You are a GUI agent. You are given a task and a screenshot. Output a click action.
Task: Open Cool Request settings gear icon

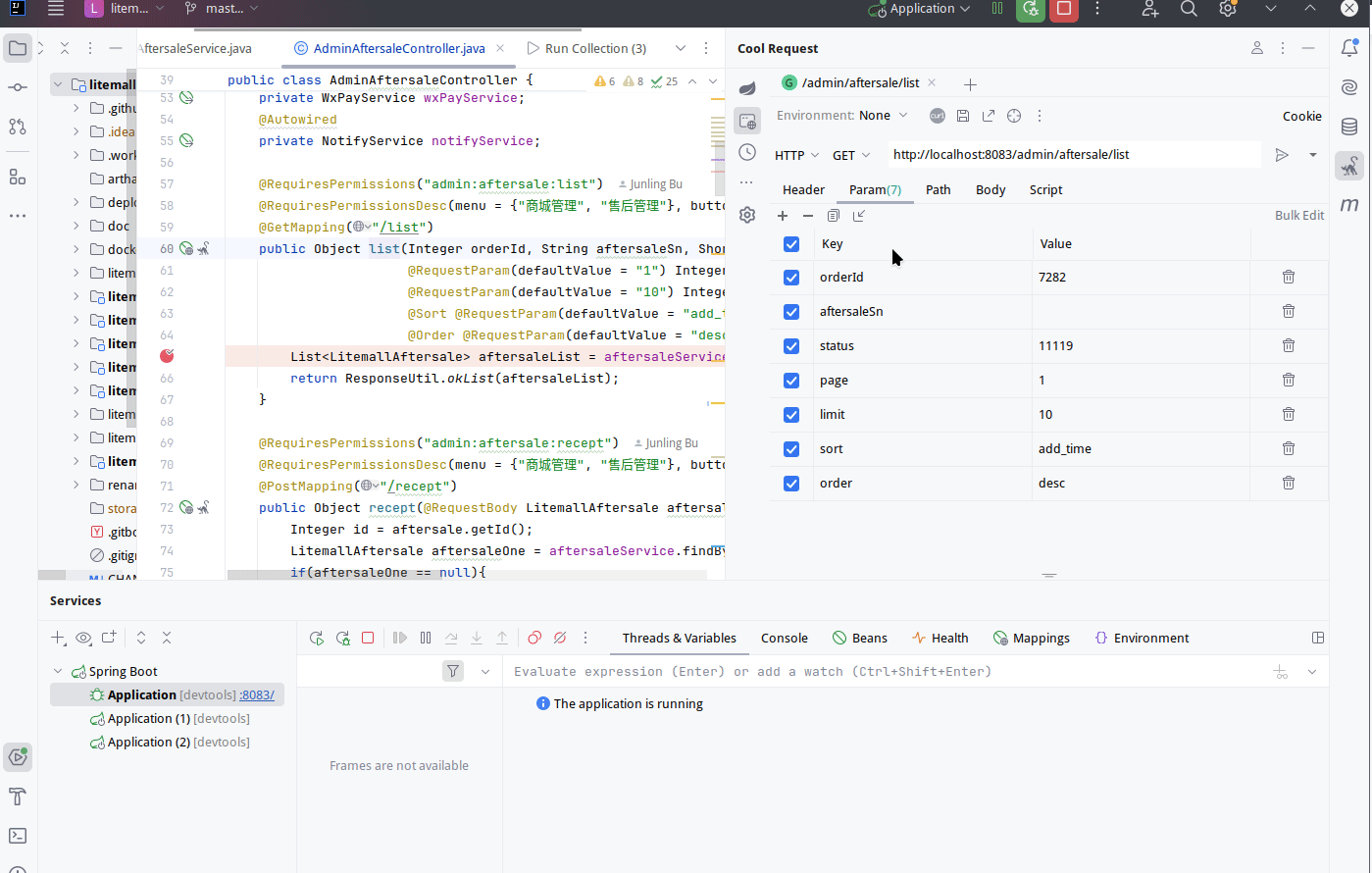point(747,215)
